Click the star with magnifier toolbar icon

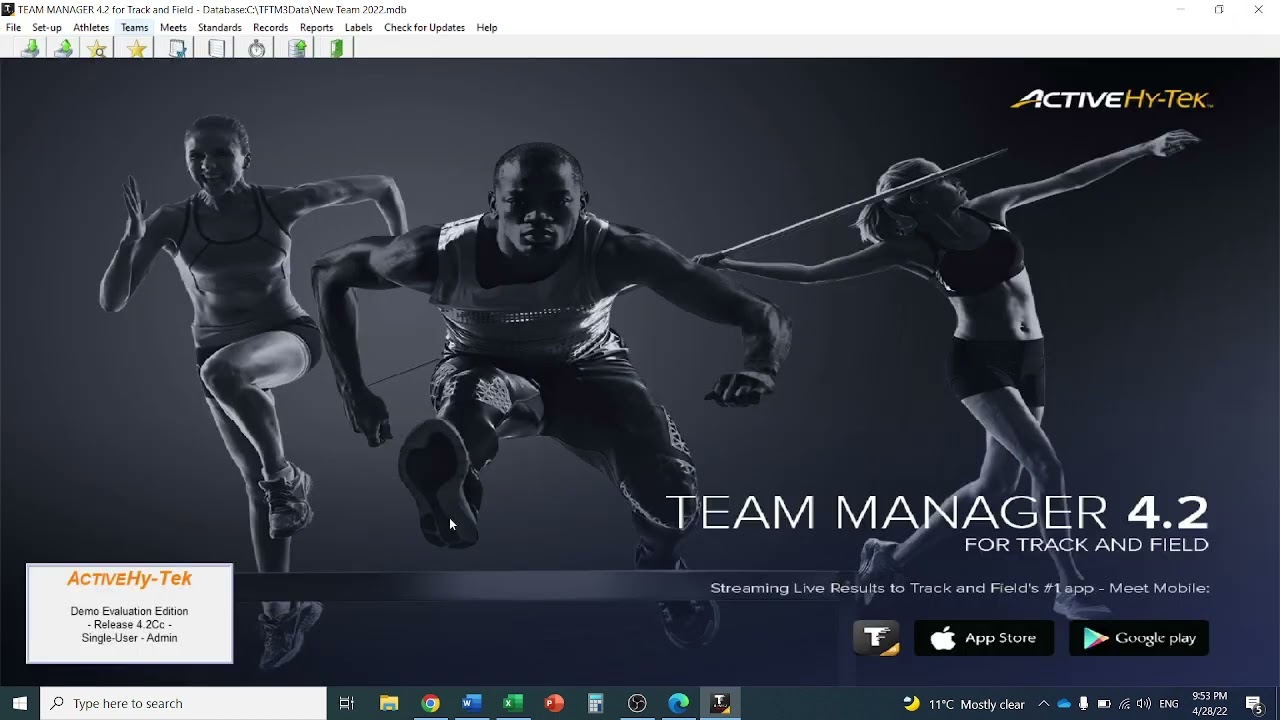coord(97,48)
